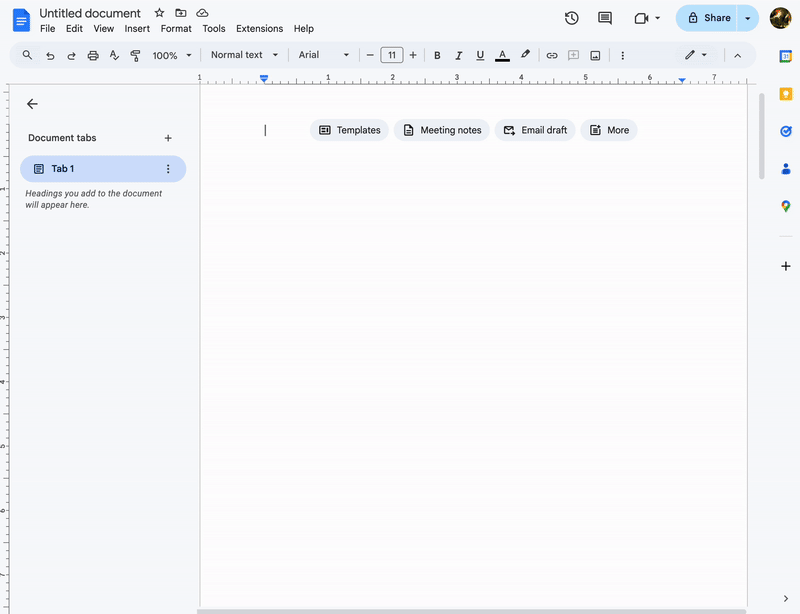This screenshot has height=614, width=800.
Task: Click the Print icon in toolbar
Action: (x=93, y=56)
